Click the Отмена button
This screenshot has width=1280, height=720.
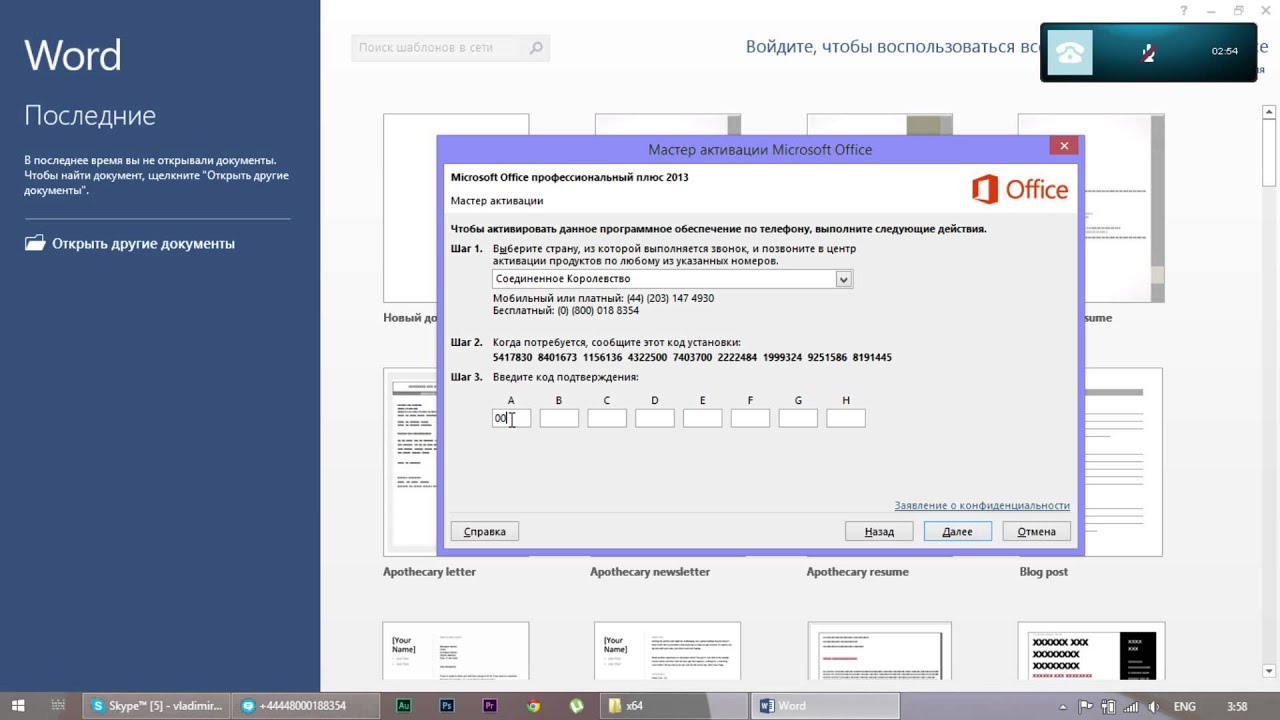pyautogui.click(x=1036, y=531)
